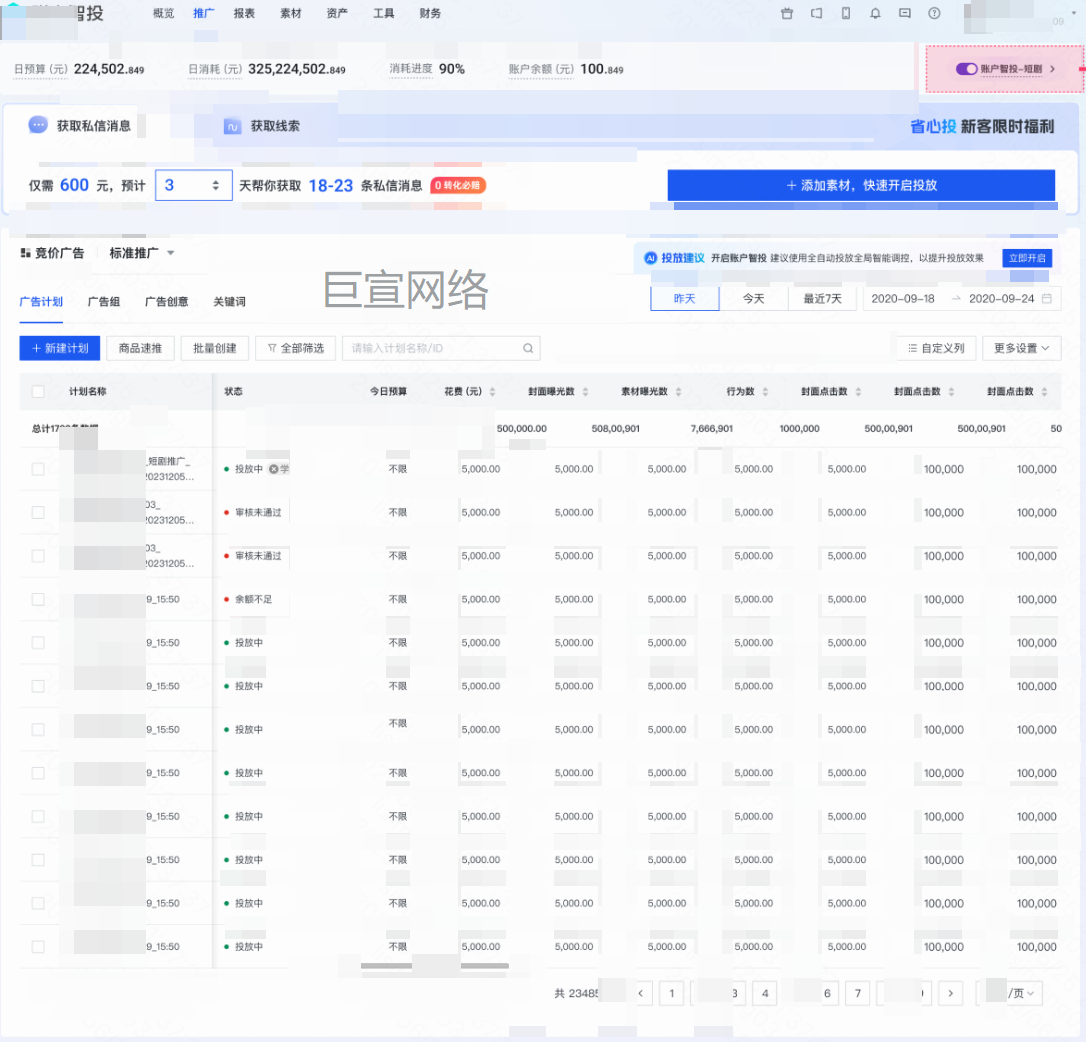Open the calendar icon in date range picker
Screen dimensions: 1086x1042
[1047, 299]
